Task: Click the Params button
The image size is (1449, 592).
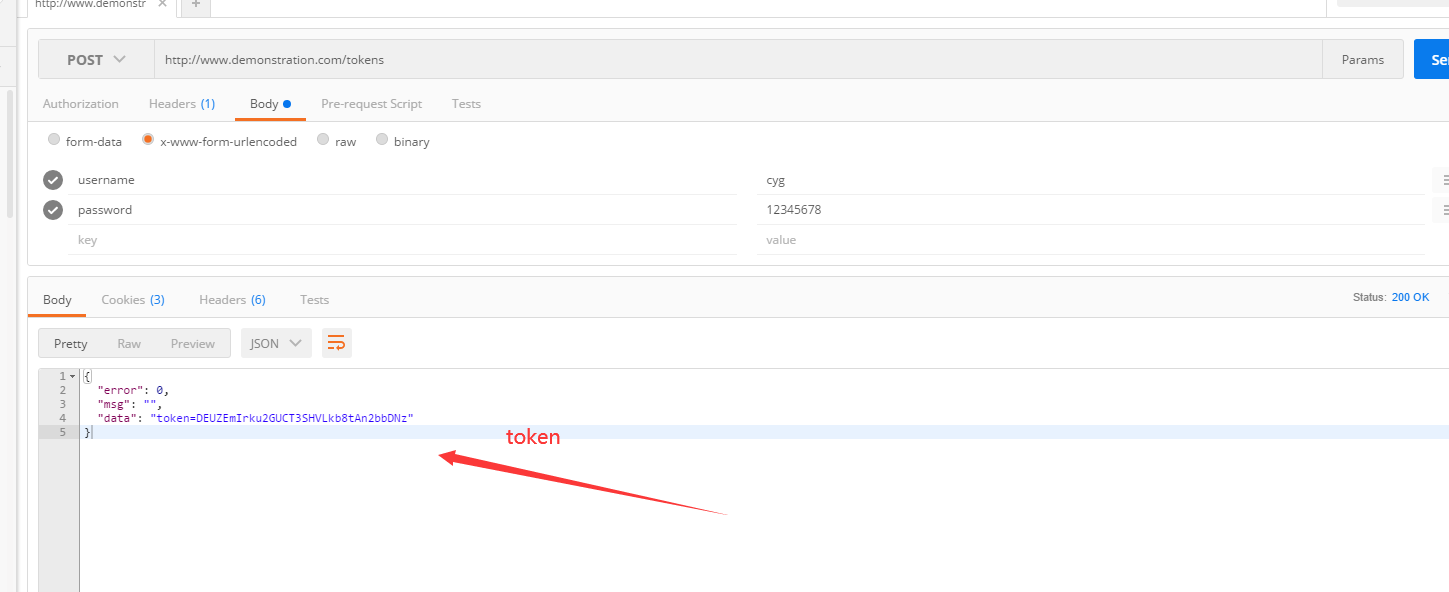Action: point(1363,59)
